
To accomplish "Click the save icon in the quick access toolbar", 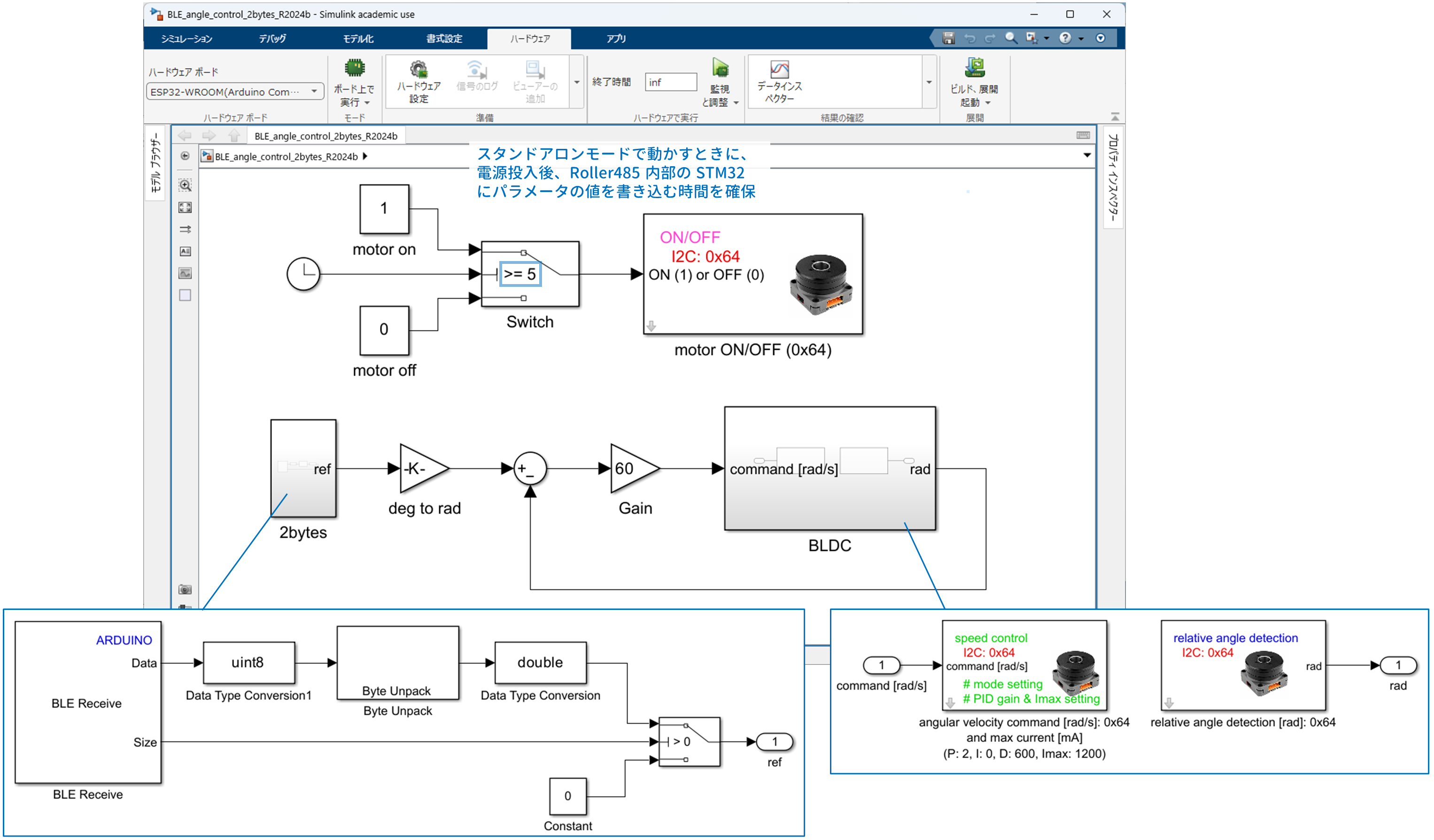I will [x=948, y=38].
